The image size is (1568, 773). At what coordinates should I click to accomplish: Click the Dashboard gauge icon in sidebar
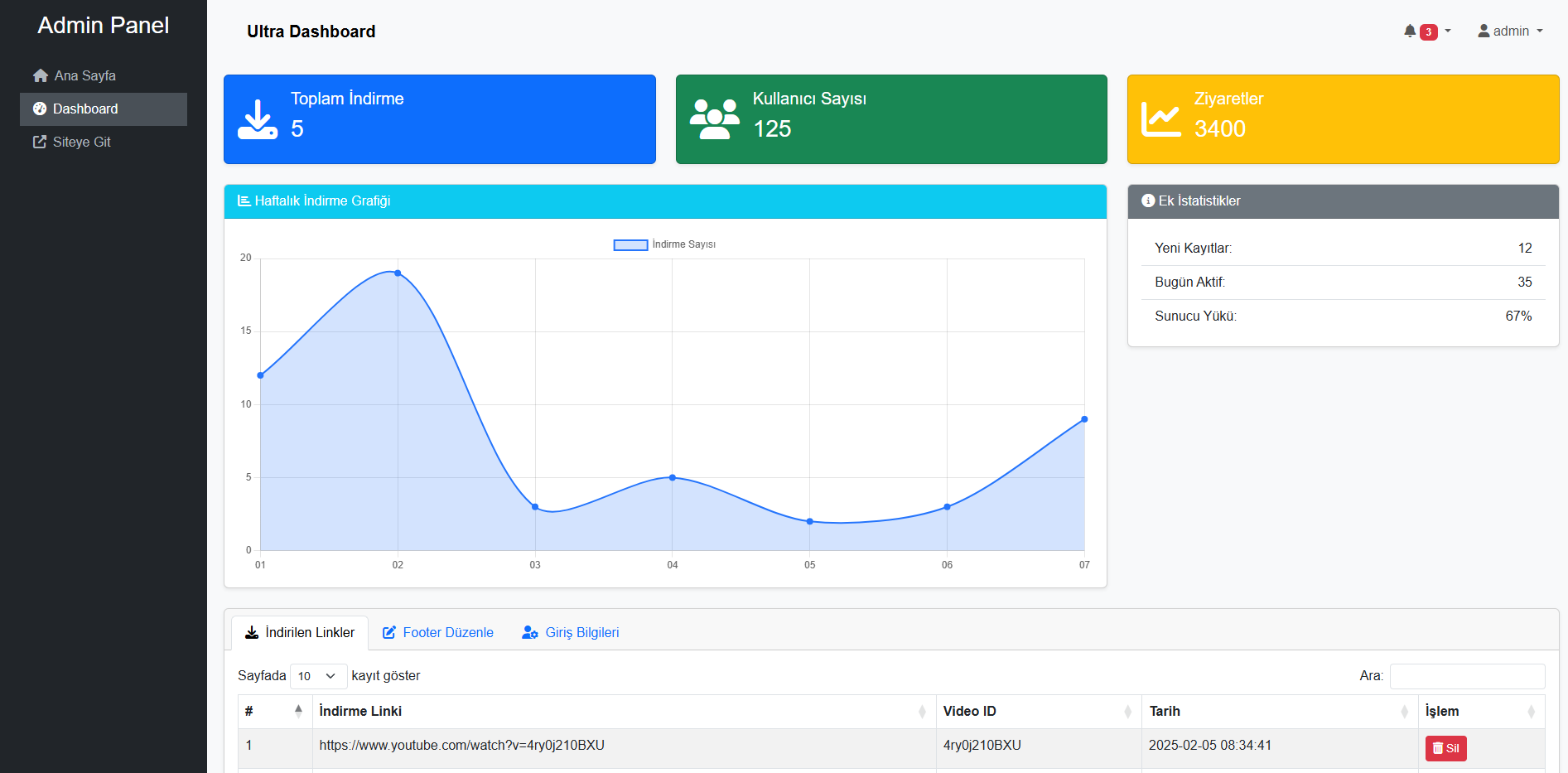[40, 109]
